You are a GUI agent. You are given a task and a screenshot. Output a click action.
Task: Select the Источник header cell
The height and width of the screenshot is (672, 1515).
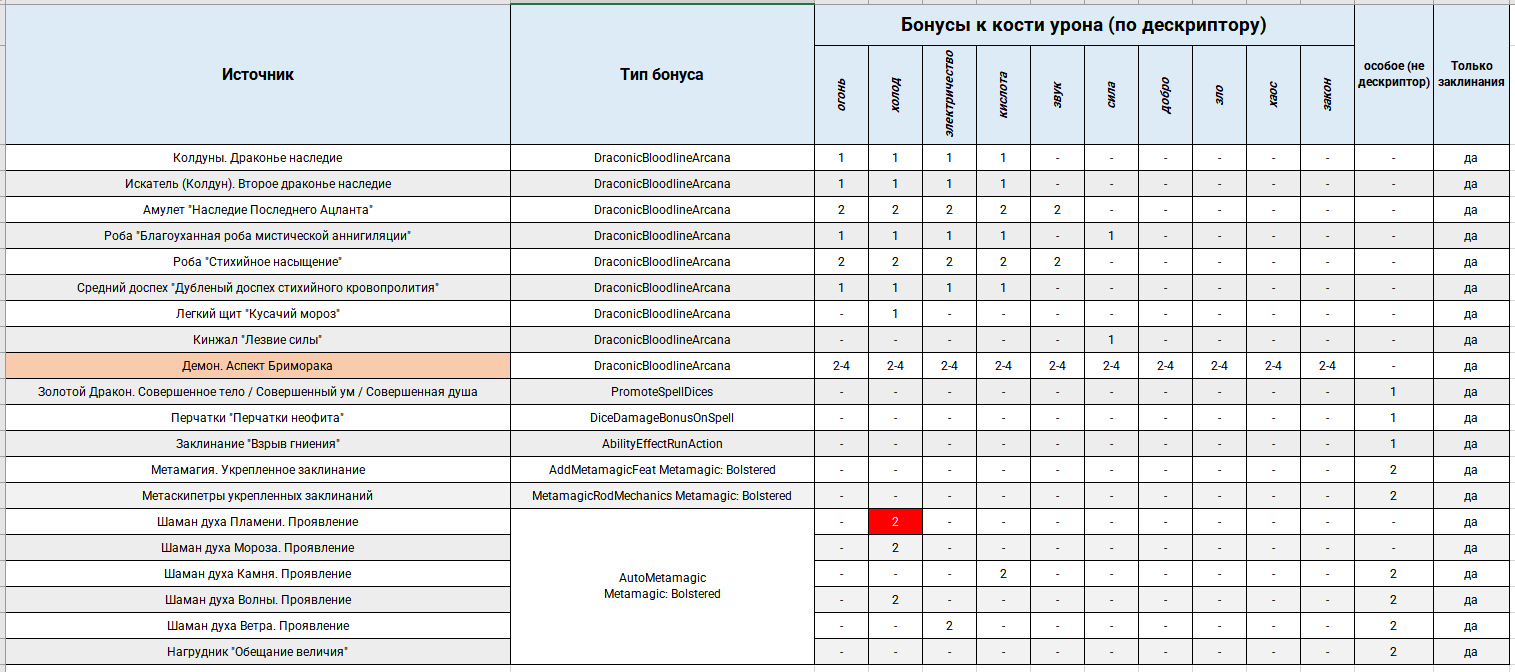point(258,75)
